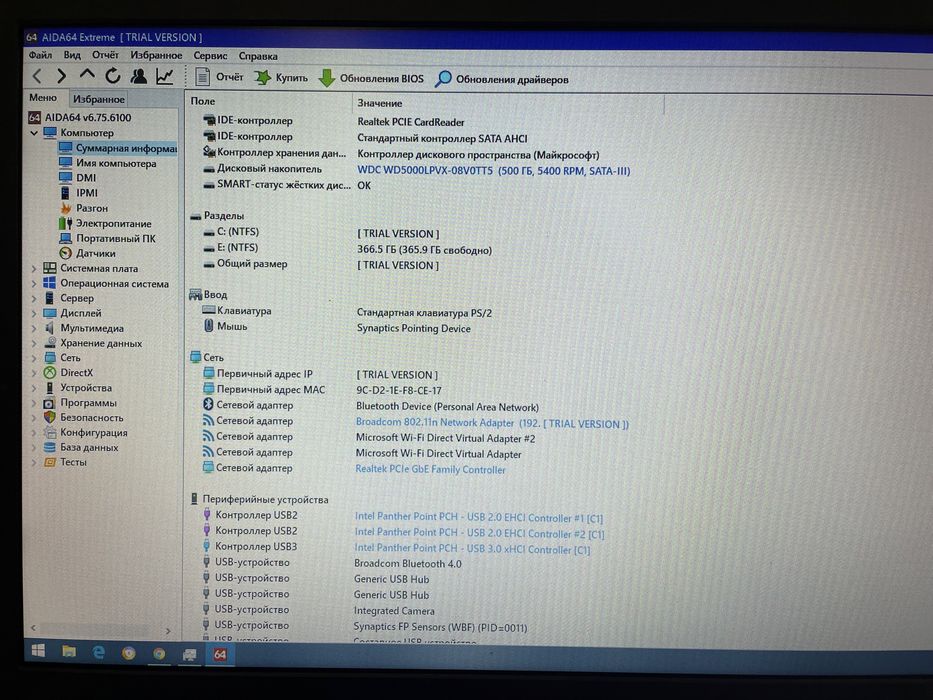The height and width of the screenshot is (700, 933).
Task: Go forward with the right arrow icon
Action: click(61, 76)
